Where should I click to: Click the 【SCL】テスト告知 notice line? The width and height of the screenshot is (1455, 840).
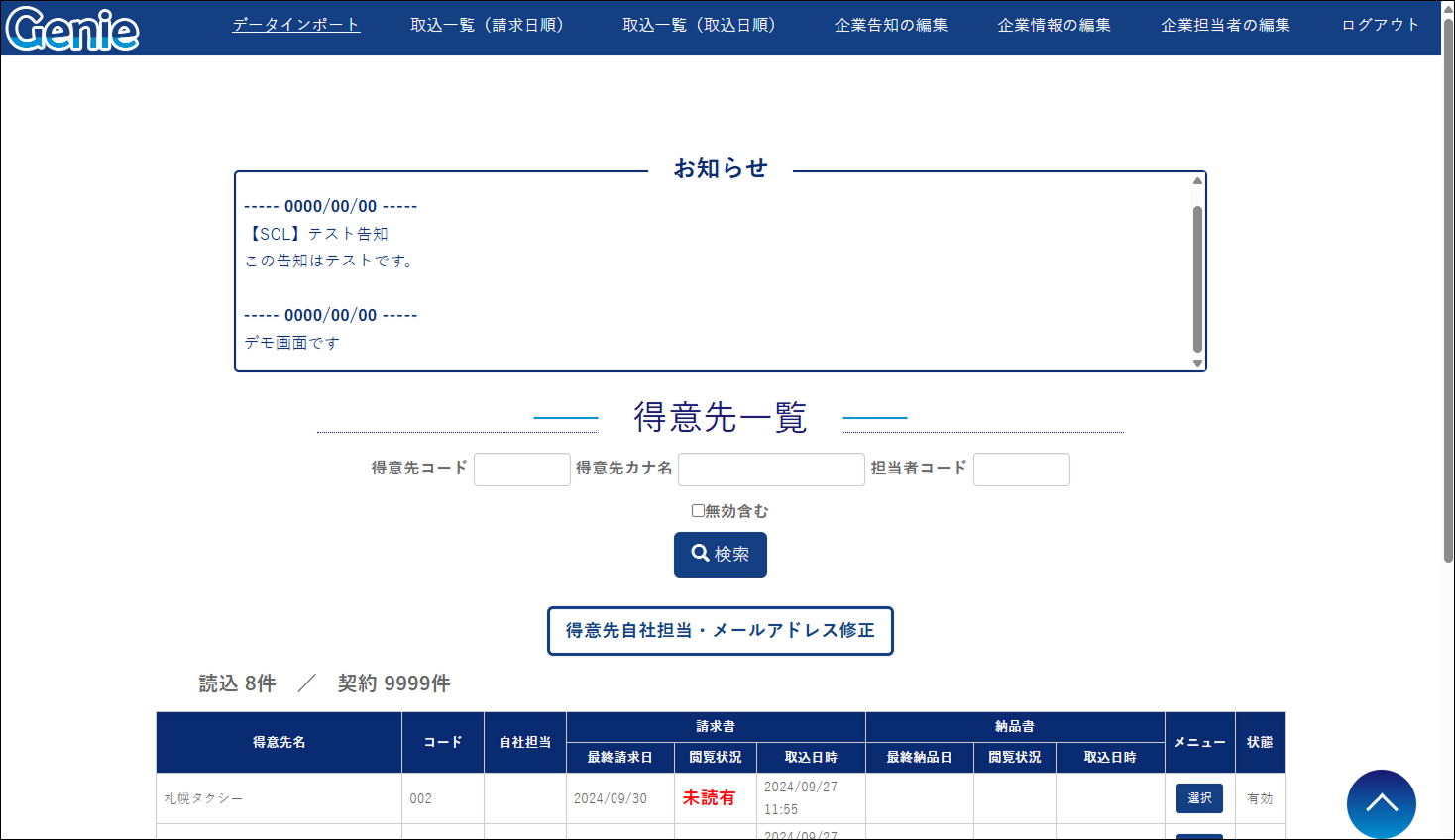(316, 234)
